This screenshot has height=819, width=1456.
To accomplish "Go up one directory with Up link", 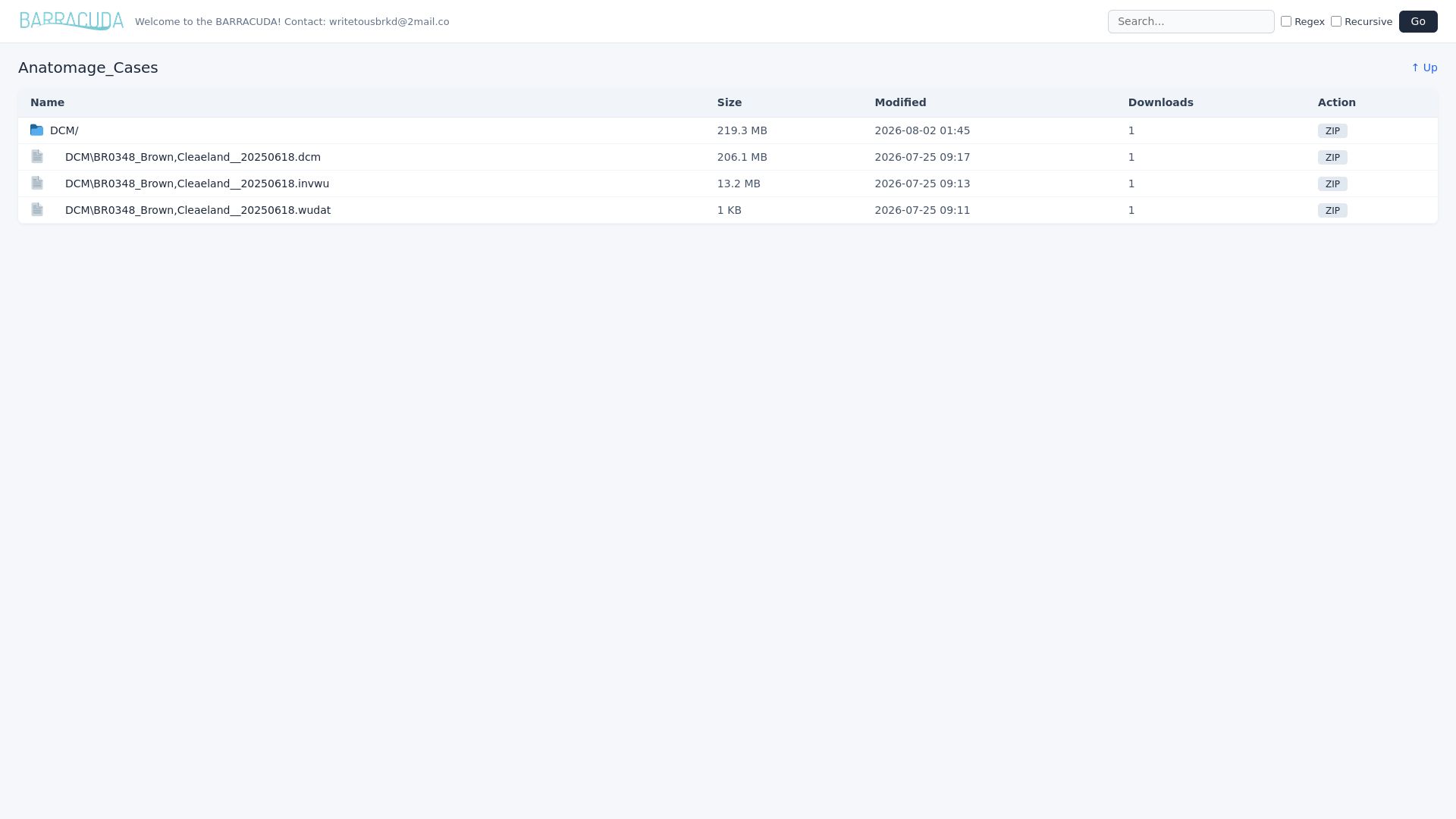I will point(1424,67).
